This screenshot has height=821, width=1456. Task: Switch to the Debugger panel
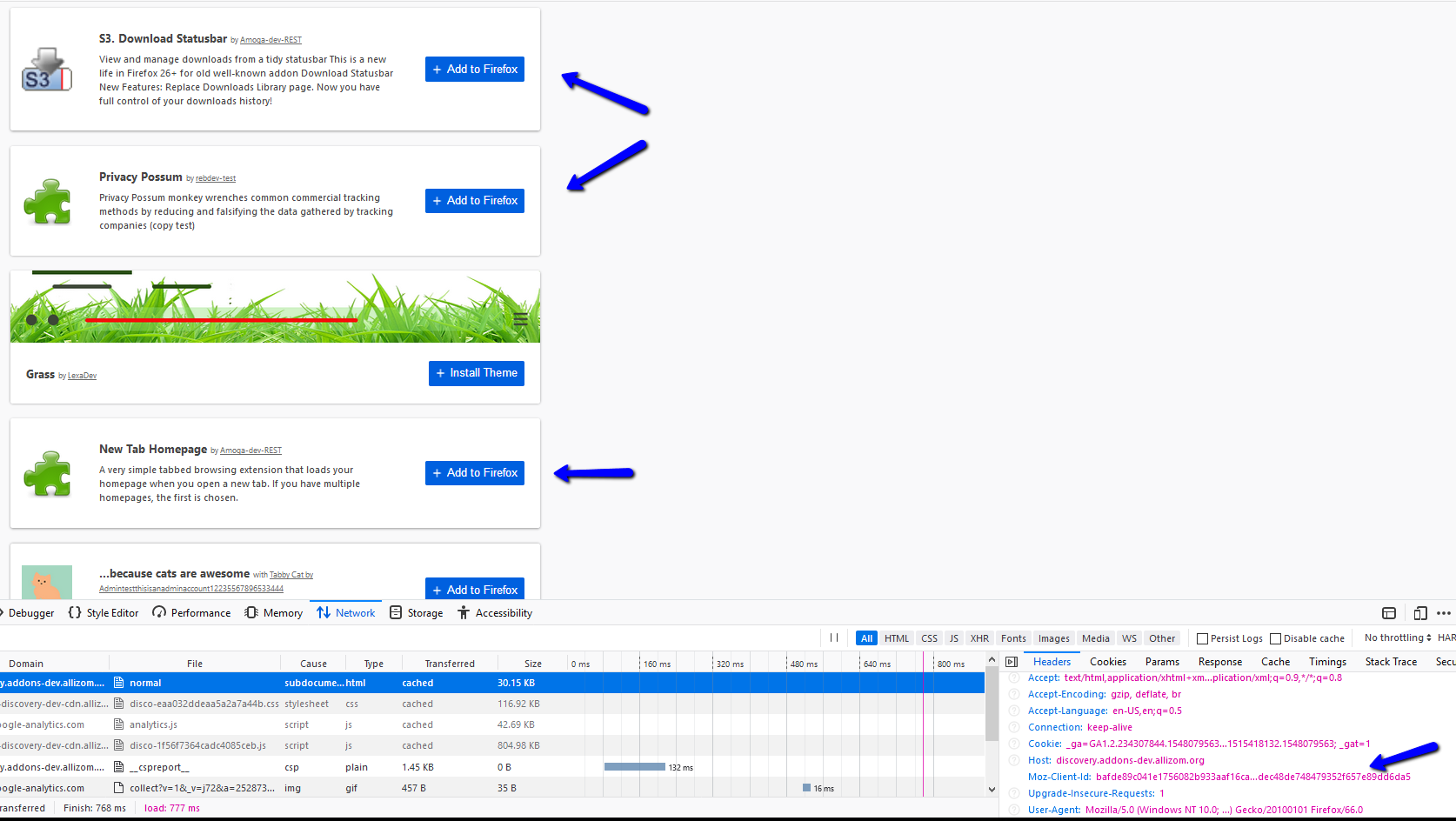pos(30,613)
